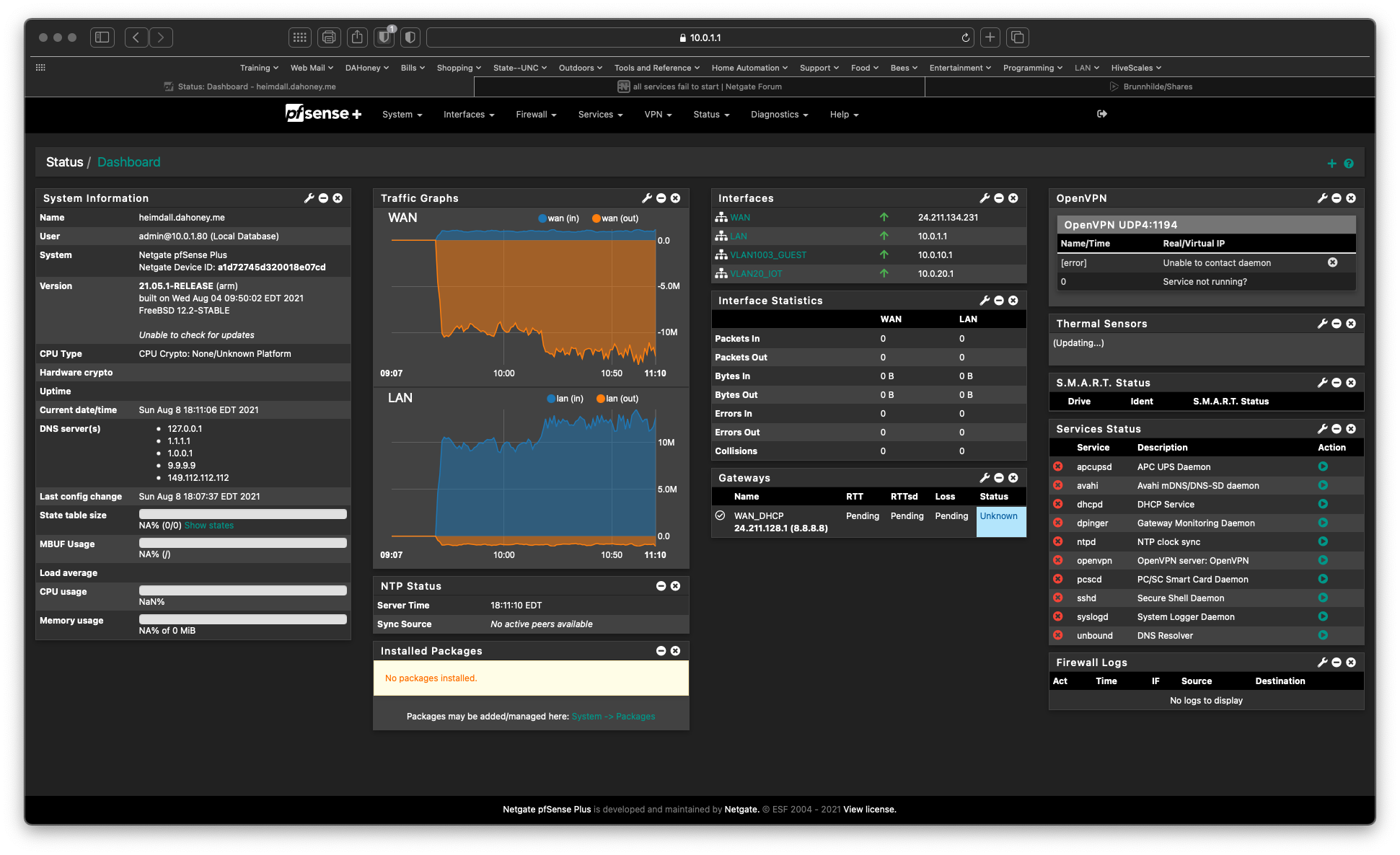Start the sshd service
Screen dimensions: 1400x855
tap(1323, 598)
